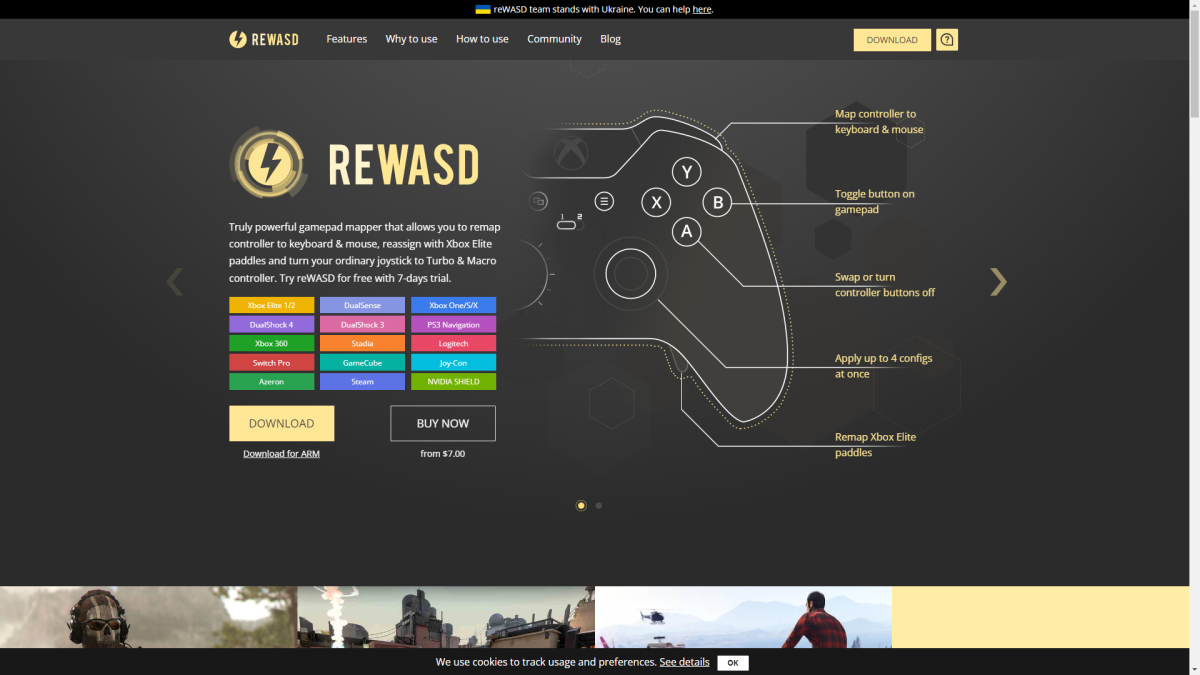Click the B button on controller diagram
This screenshot has width=1200, height=675.
[717, 203]
